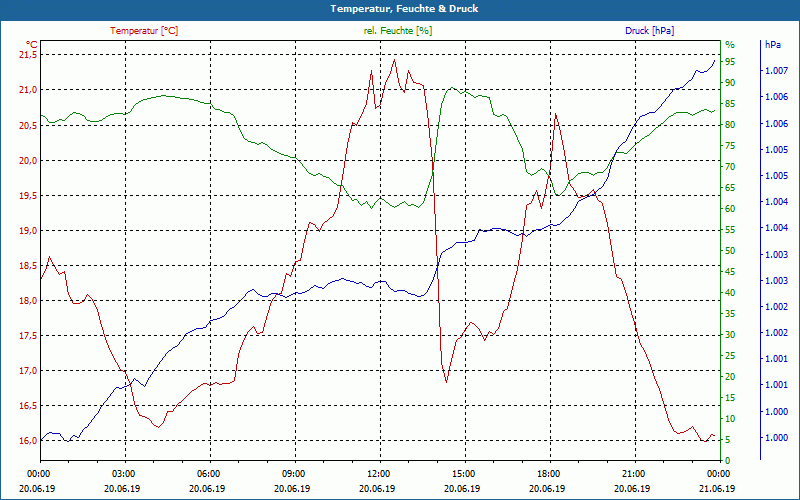800x500 pixels.
Task: Click the '15:00' time axis label
Action: point(463,473)
